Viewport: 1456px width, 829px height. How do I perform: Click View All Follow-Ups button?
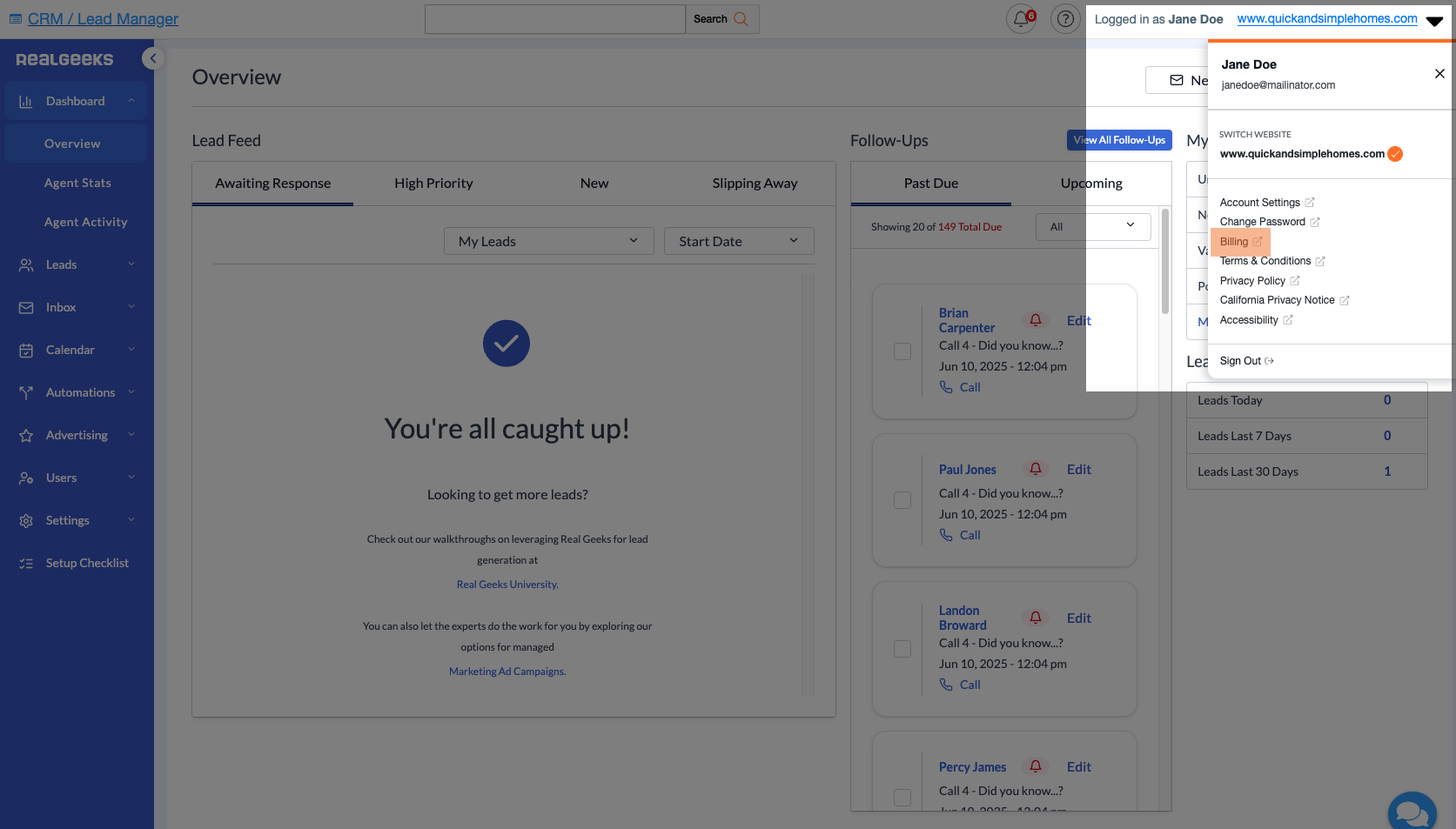[x=1119, y=140]
